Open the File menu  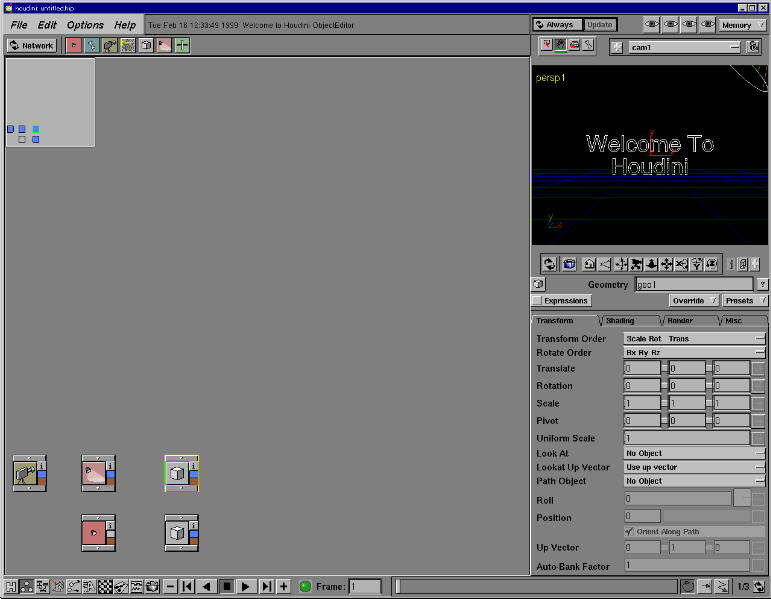click(19, 25)
